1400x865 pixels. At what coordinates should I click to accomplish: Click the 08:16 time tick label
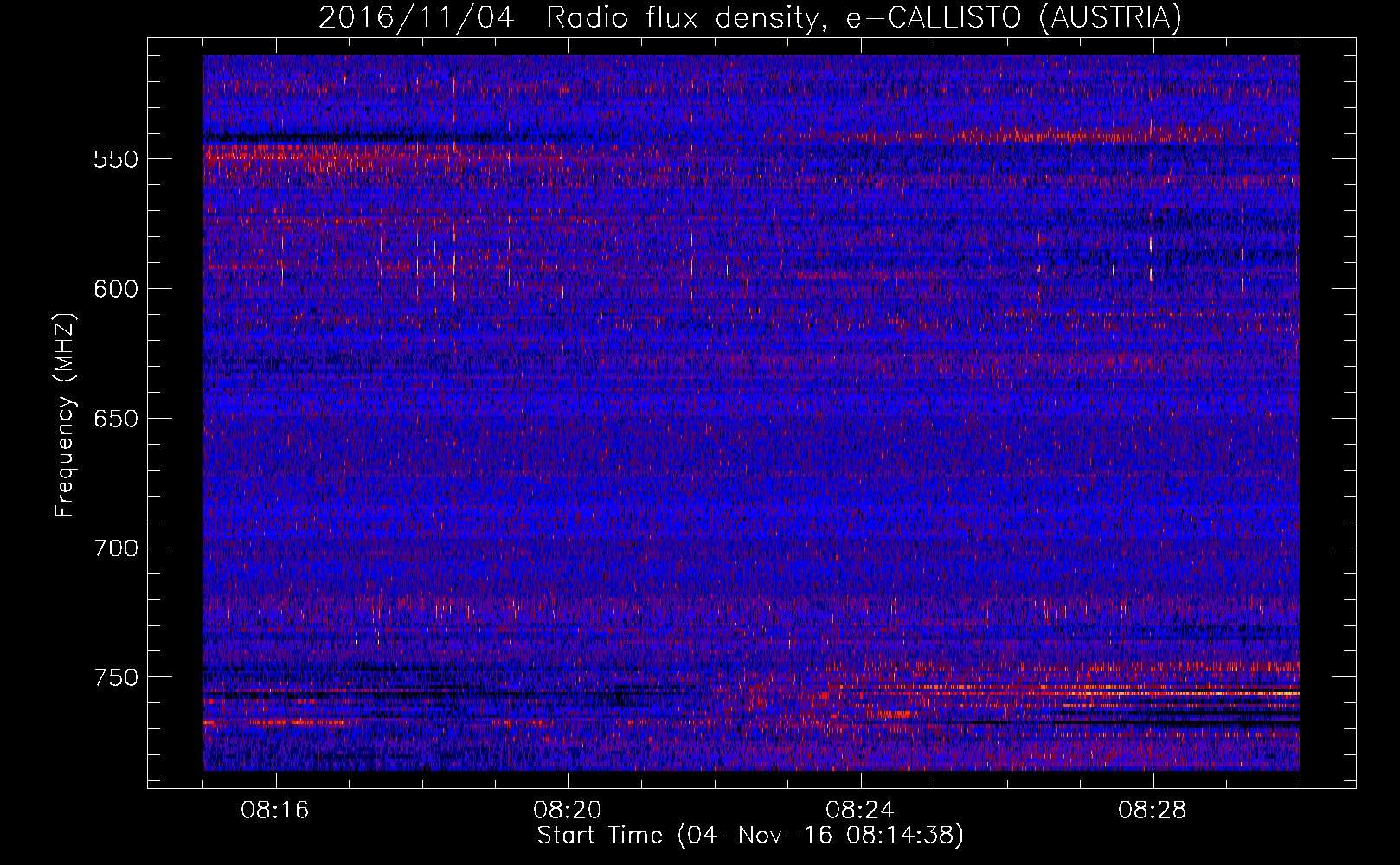click(275, 811)
